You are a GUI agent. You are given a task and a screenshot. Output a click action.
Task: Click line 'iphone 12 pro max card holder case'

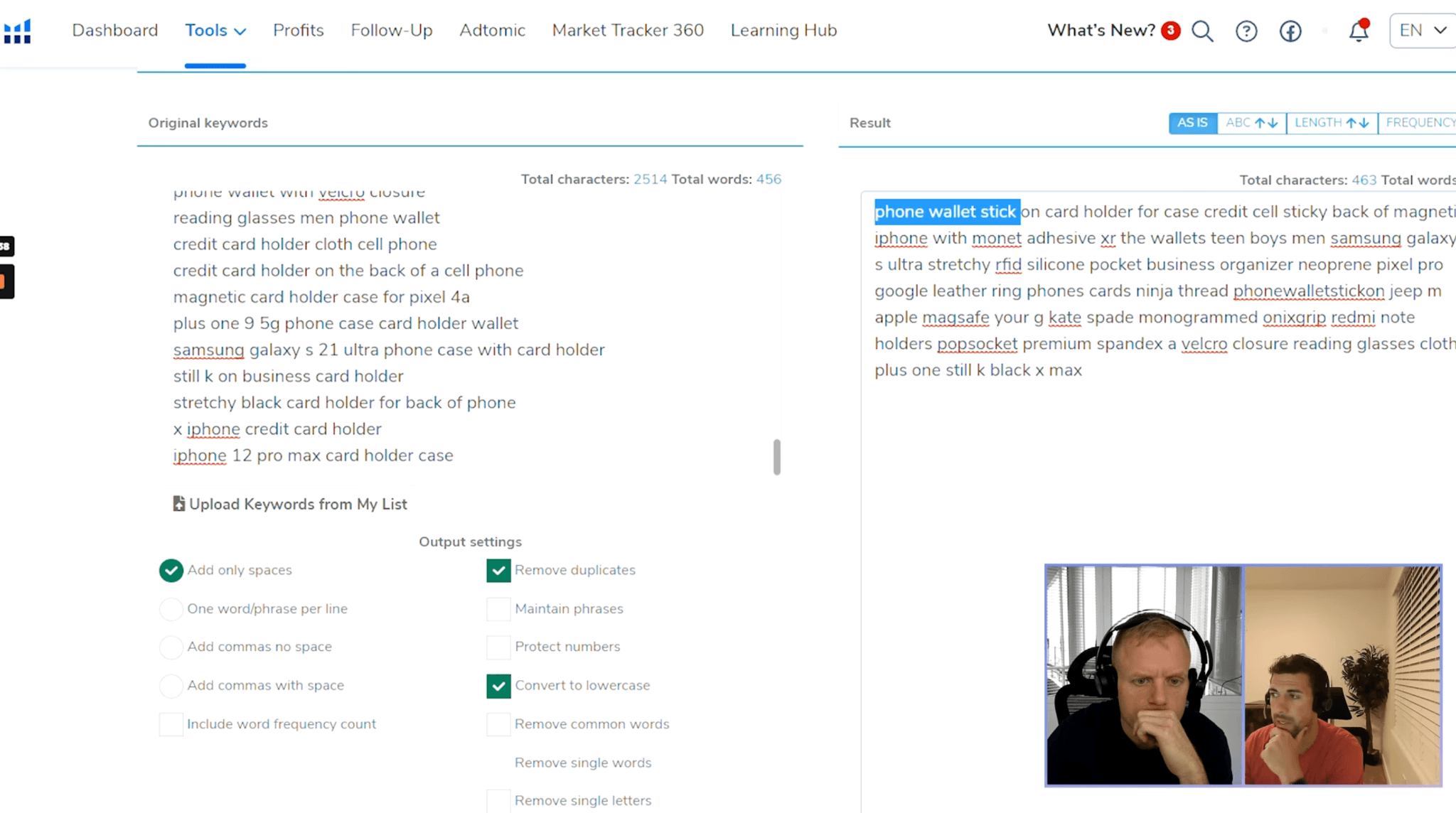click(x=313, y=456)
